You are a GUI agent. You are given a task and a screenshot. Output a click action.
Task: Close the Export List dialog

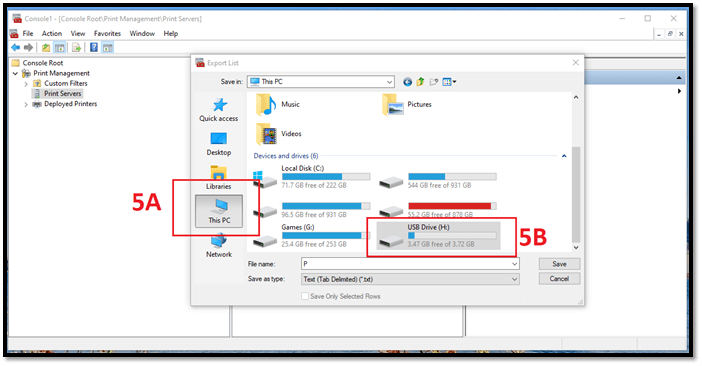click(x=576, y=63)
